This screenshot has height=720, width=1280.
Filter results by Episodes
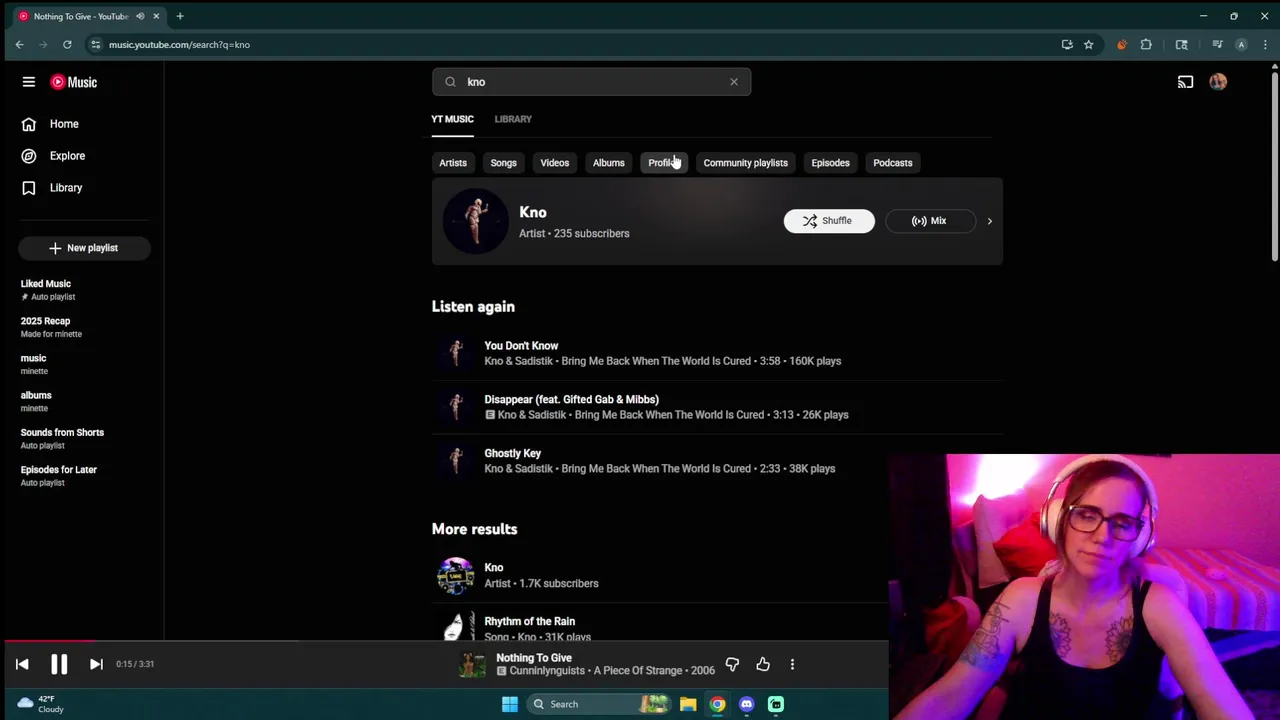[830, 163]
